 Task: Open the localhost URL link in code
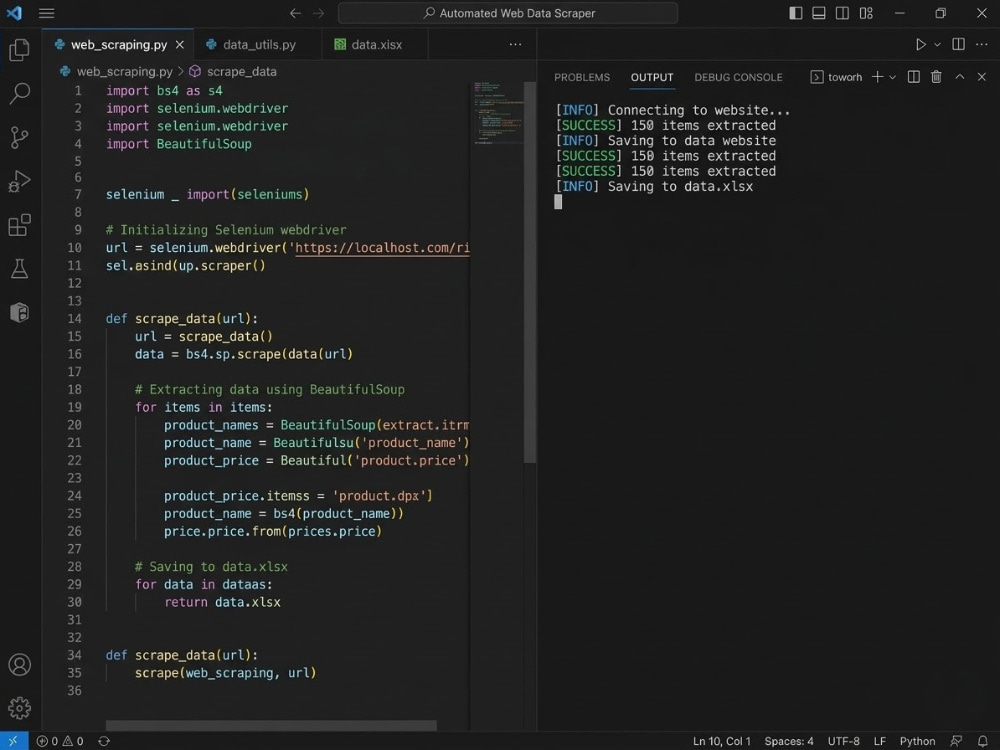coord(382,248)
